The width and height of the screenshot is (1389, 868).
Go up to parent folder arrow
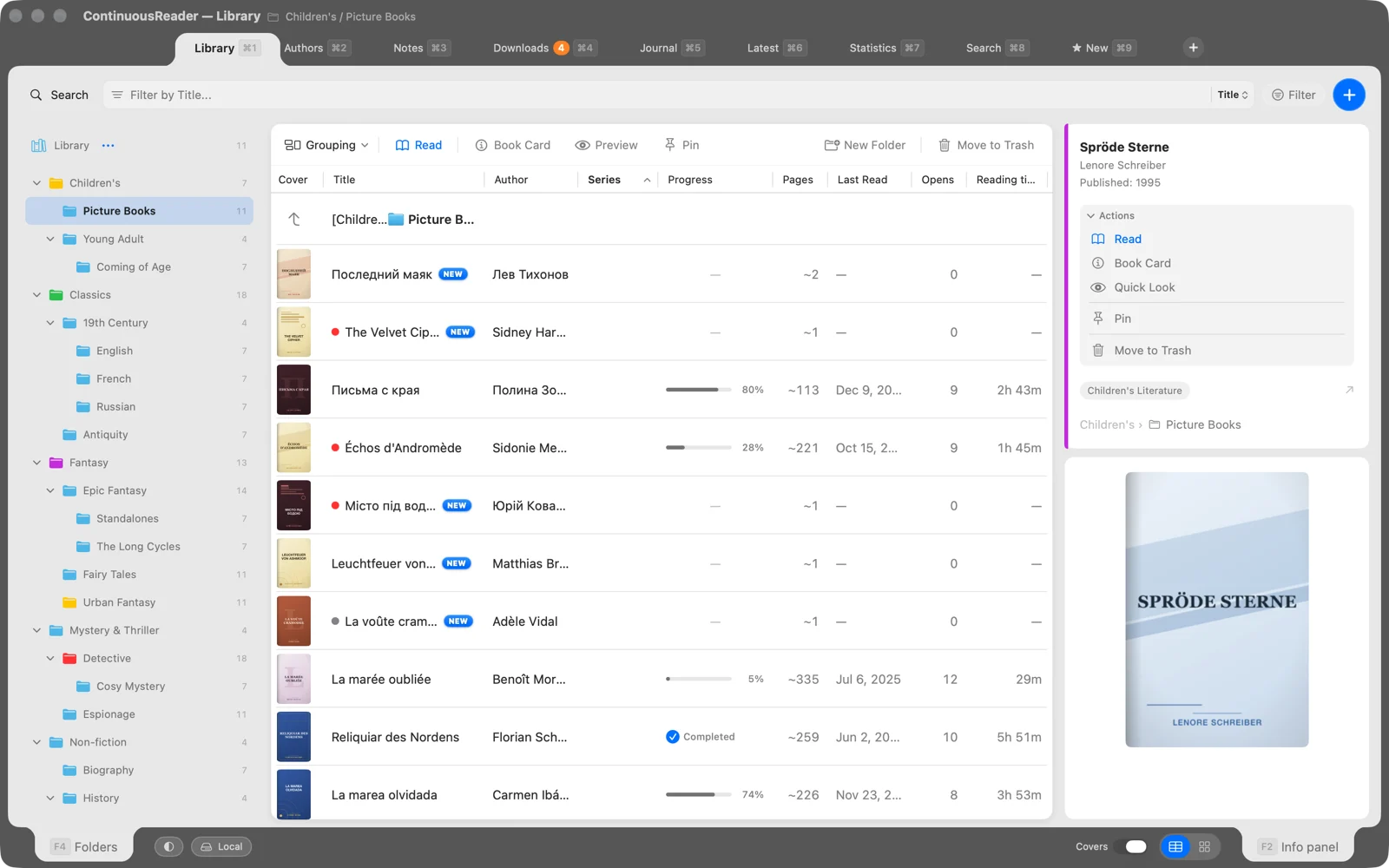(294, 220)
